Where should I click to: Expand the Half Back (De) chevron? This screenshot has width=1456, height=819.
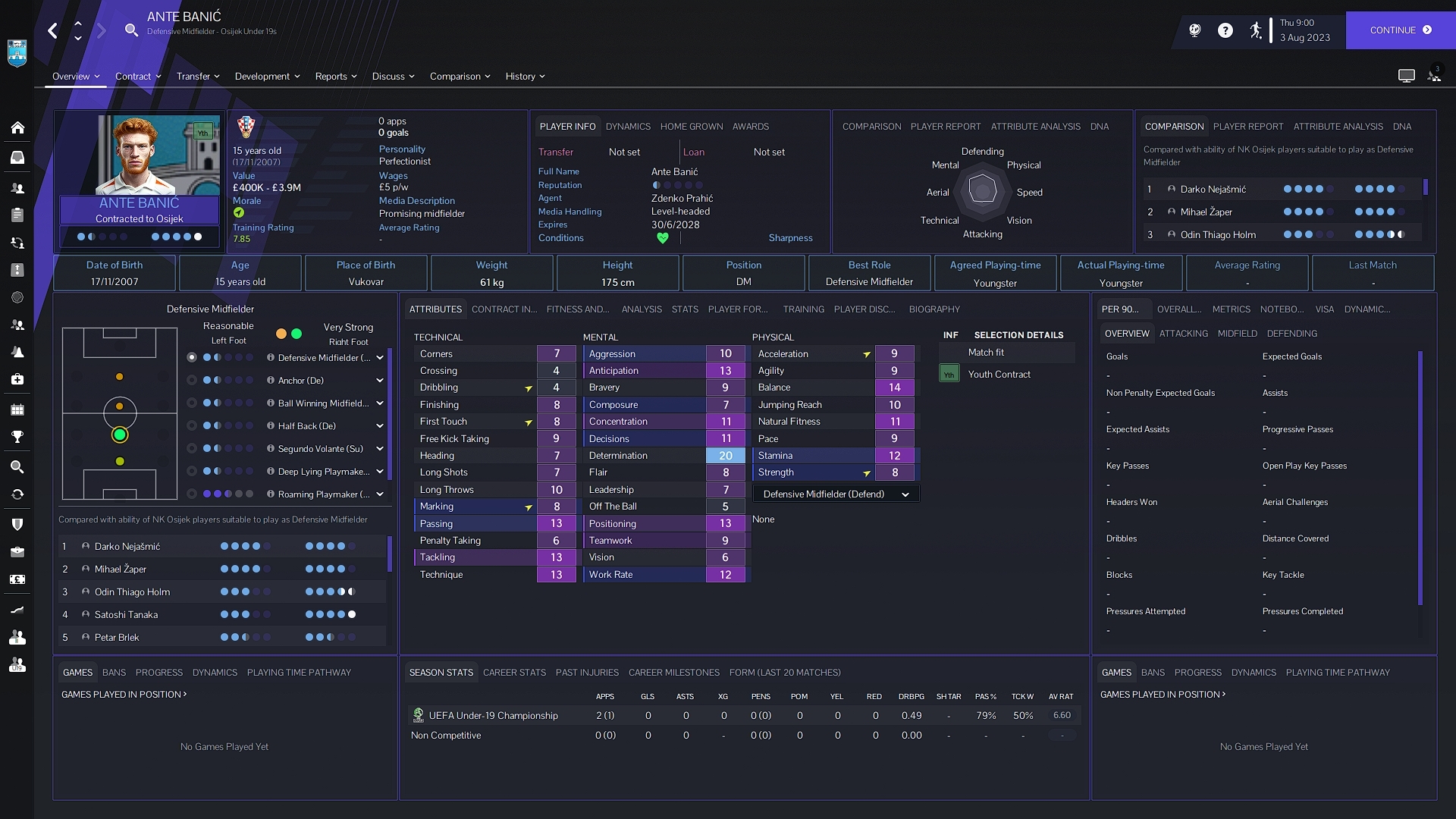coord(380,426)
